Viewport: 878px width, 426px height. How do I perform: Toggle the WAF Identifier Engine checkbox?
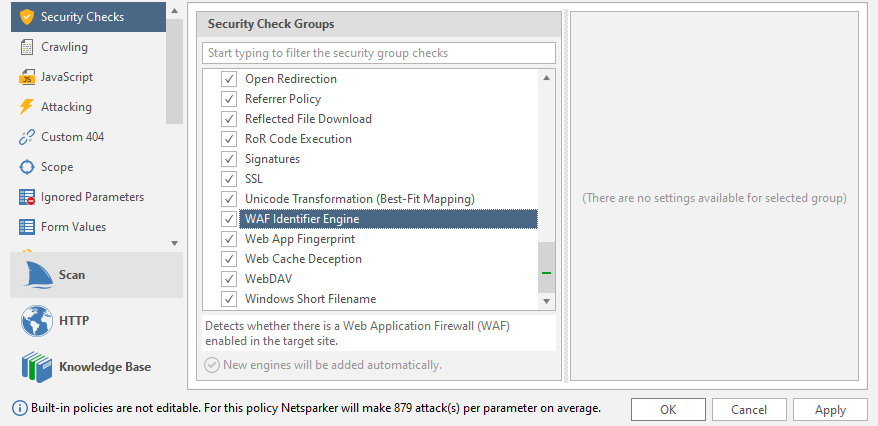click(x=228, y=219)
